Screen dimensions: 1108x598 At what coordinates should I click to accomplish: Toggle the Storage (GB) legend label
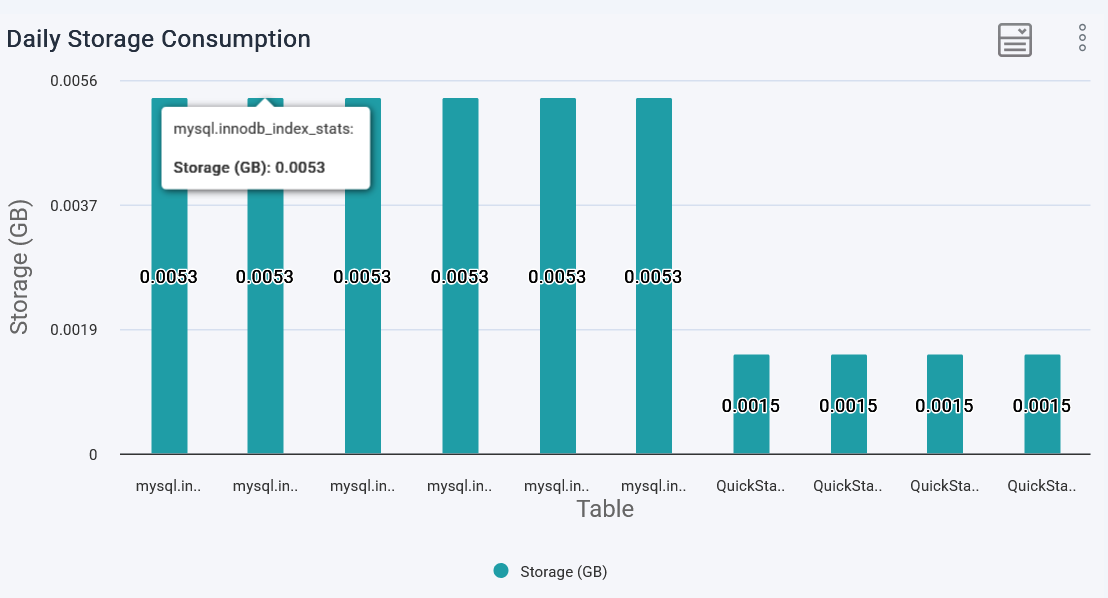[564, 572]
